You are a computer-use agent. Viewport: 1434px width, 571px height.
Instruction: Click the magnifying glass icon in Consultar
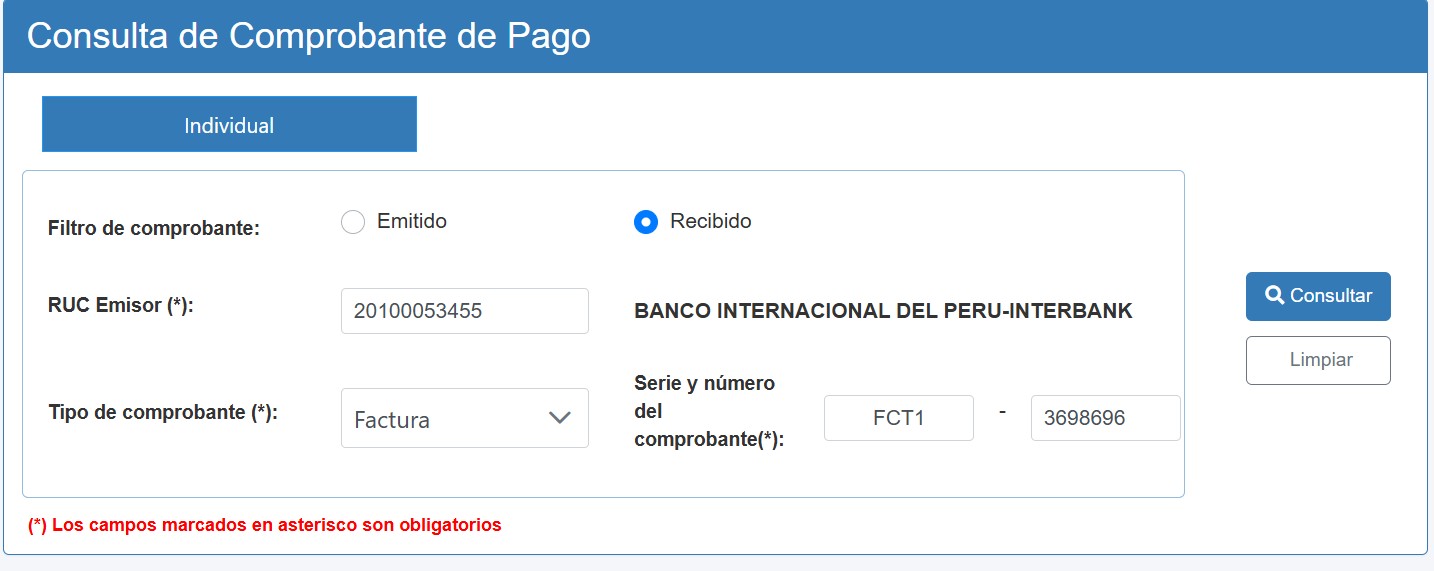pos(1275,296)
